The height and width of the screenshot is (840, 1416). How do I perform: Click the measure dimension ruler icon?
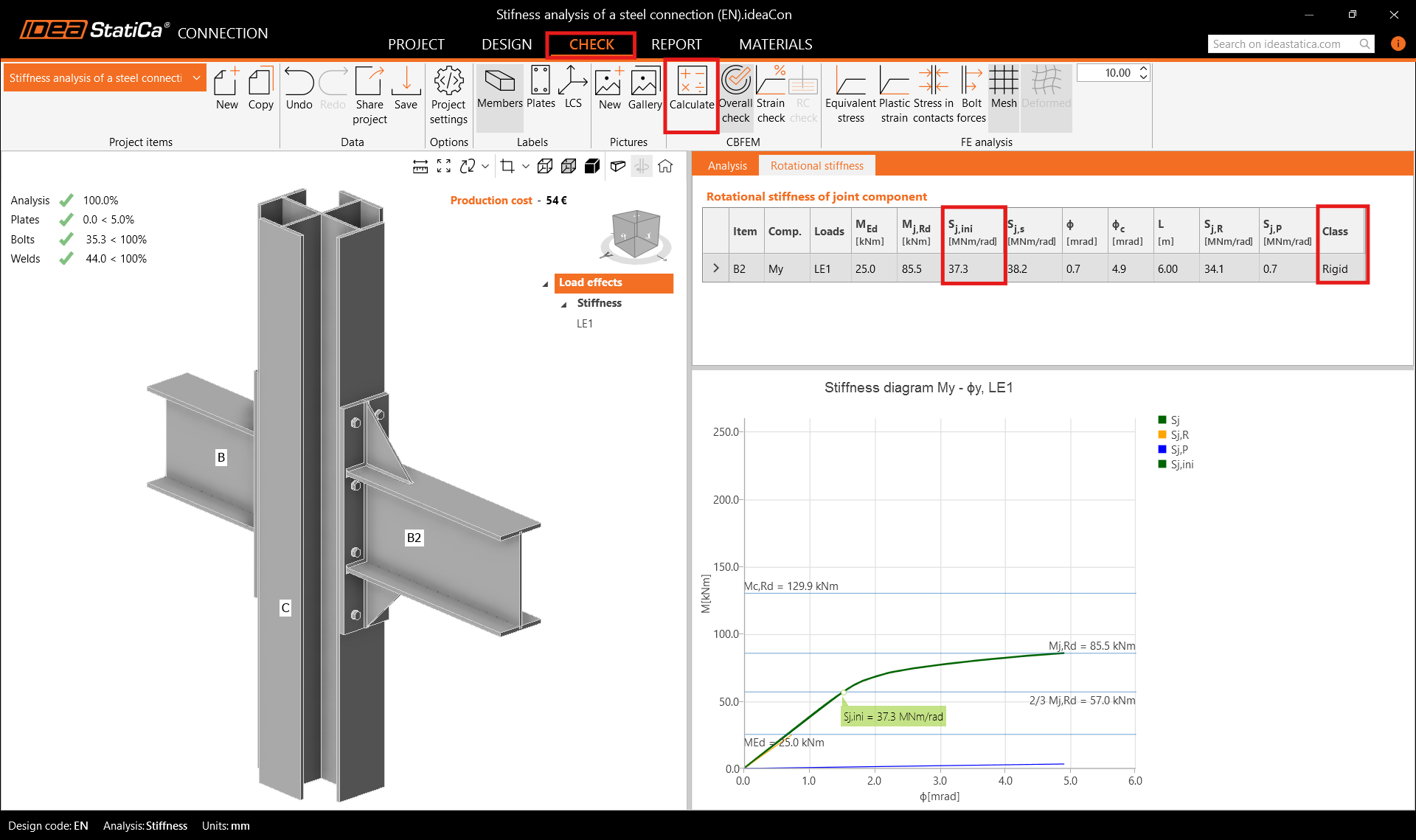tap(420, 167)
